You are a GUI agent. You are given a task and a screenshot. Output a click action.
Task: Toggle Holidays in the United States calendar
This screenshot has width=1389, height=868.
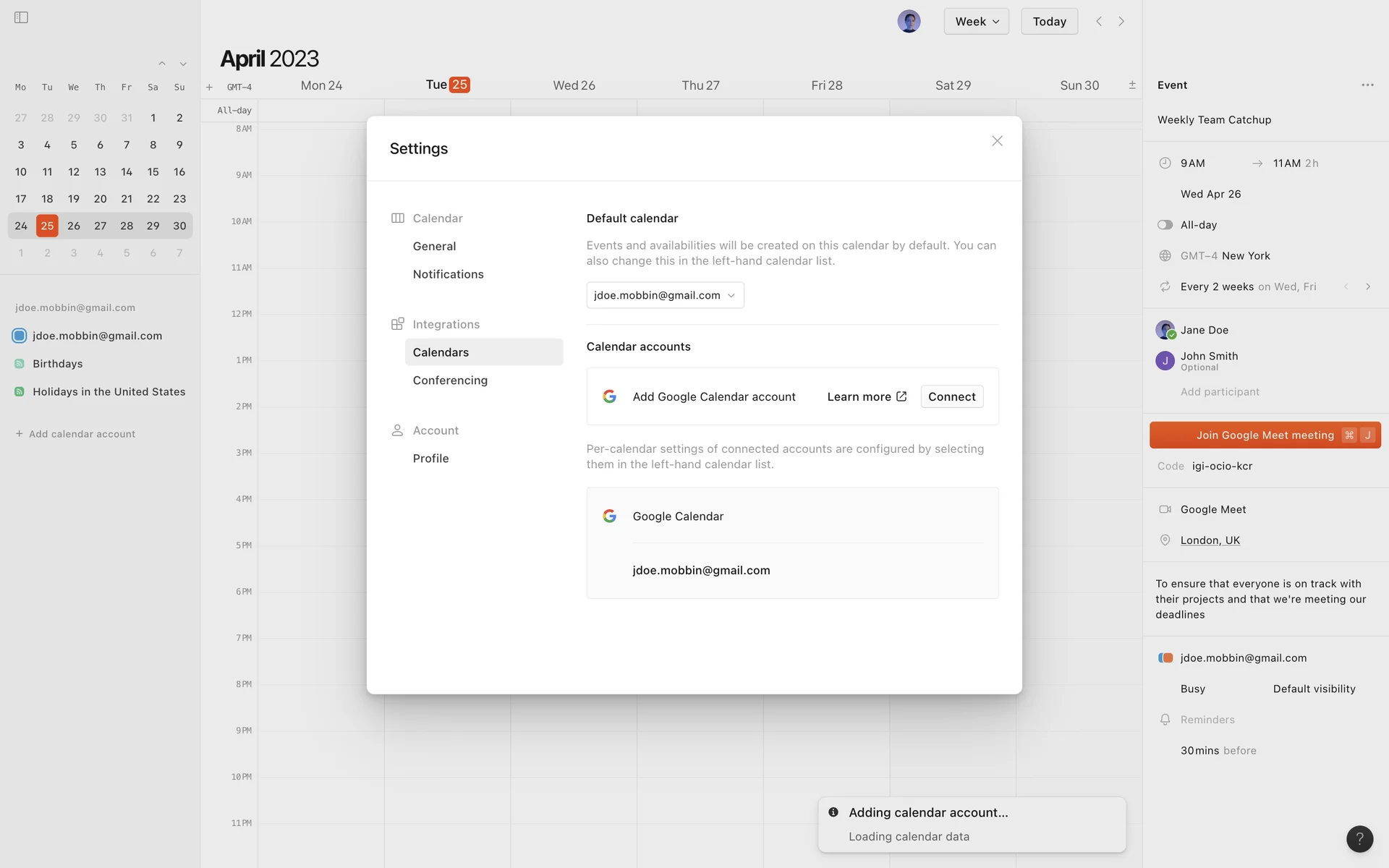point(20,392)
